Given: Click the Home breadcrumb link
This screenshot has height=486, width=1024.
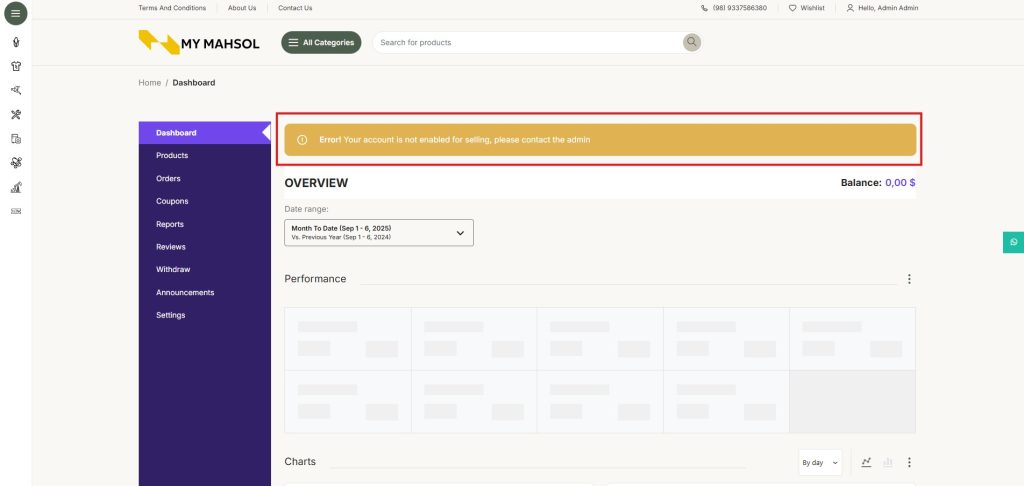Looking at the screenshot, I should point(149,83).
